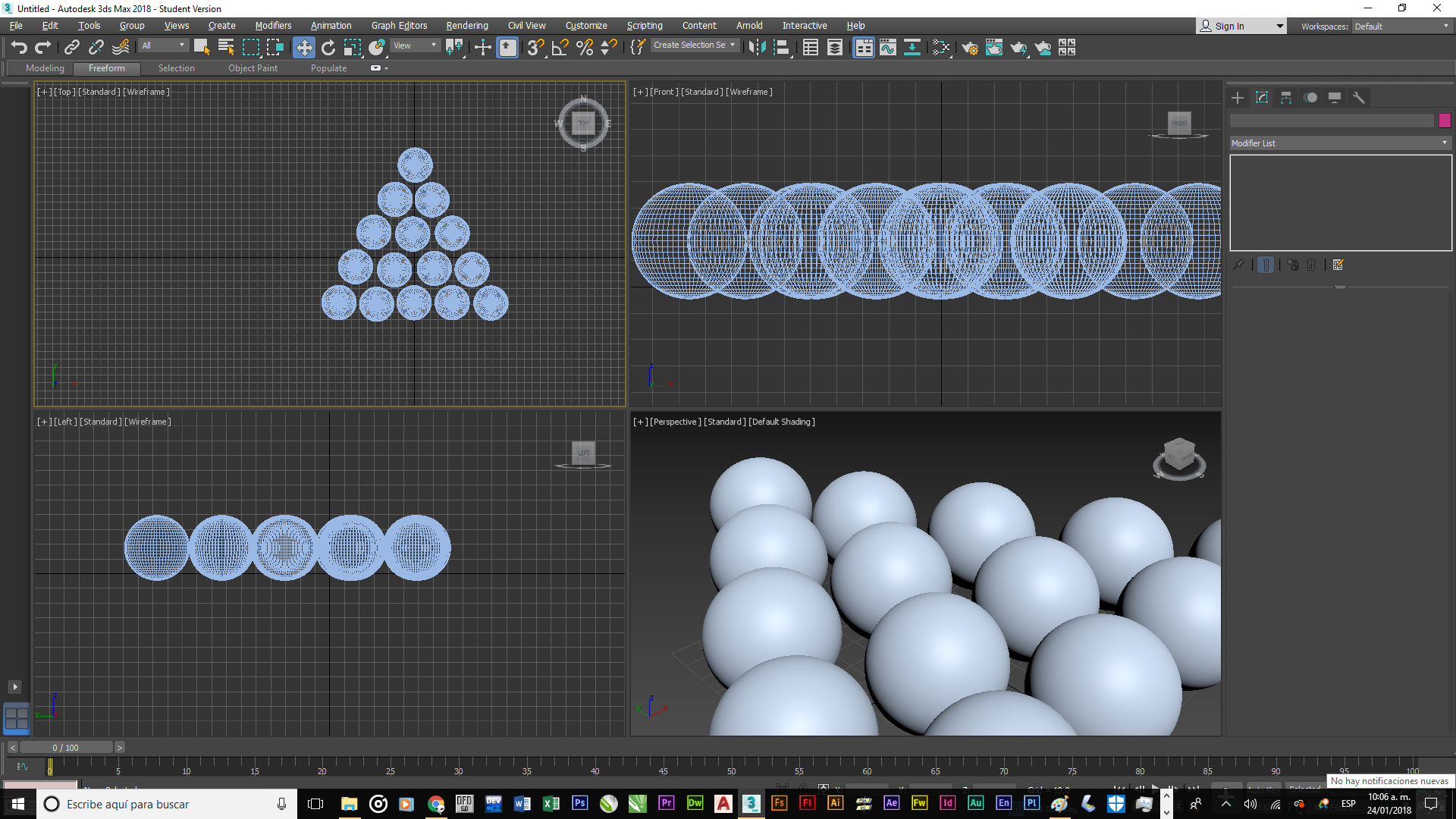Open the Rendering menu
1456x819 pixels.
466,26
